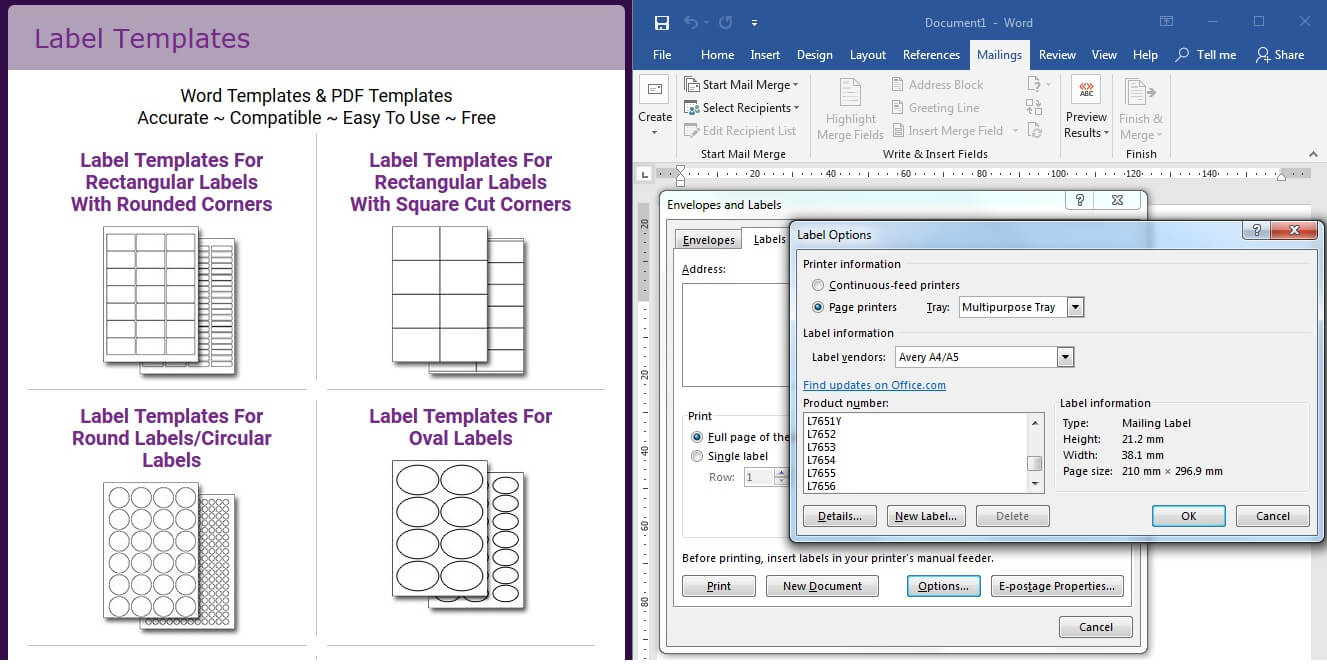
Task: Open the Ribbon Display Options icon
Action: (1166, 22)
